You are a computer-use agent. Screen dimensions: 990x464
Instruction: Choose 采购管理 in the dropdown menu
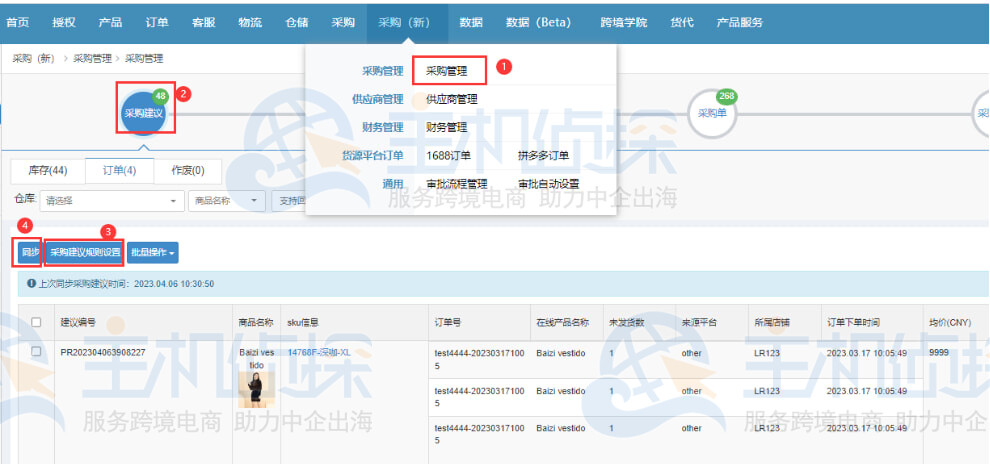tap(447, 71)
